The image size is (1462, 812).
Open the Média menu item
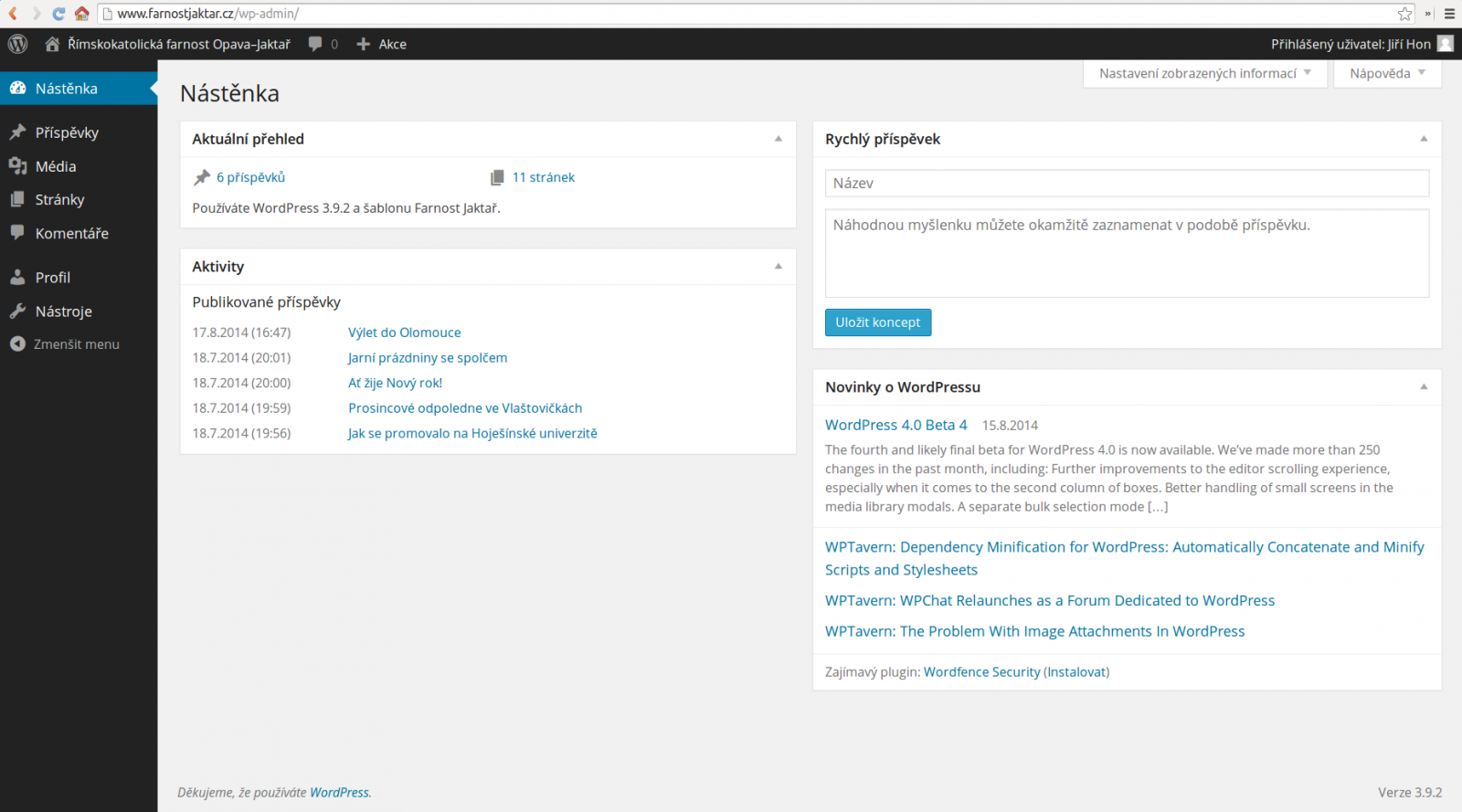[79, 166]
